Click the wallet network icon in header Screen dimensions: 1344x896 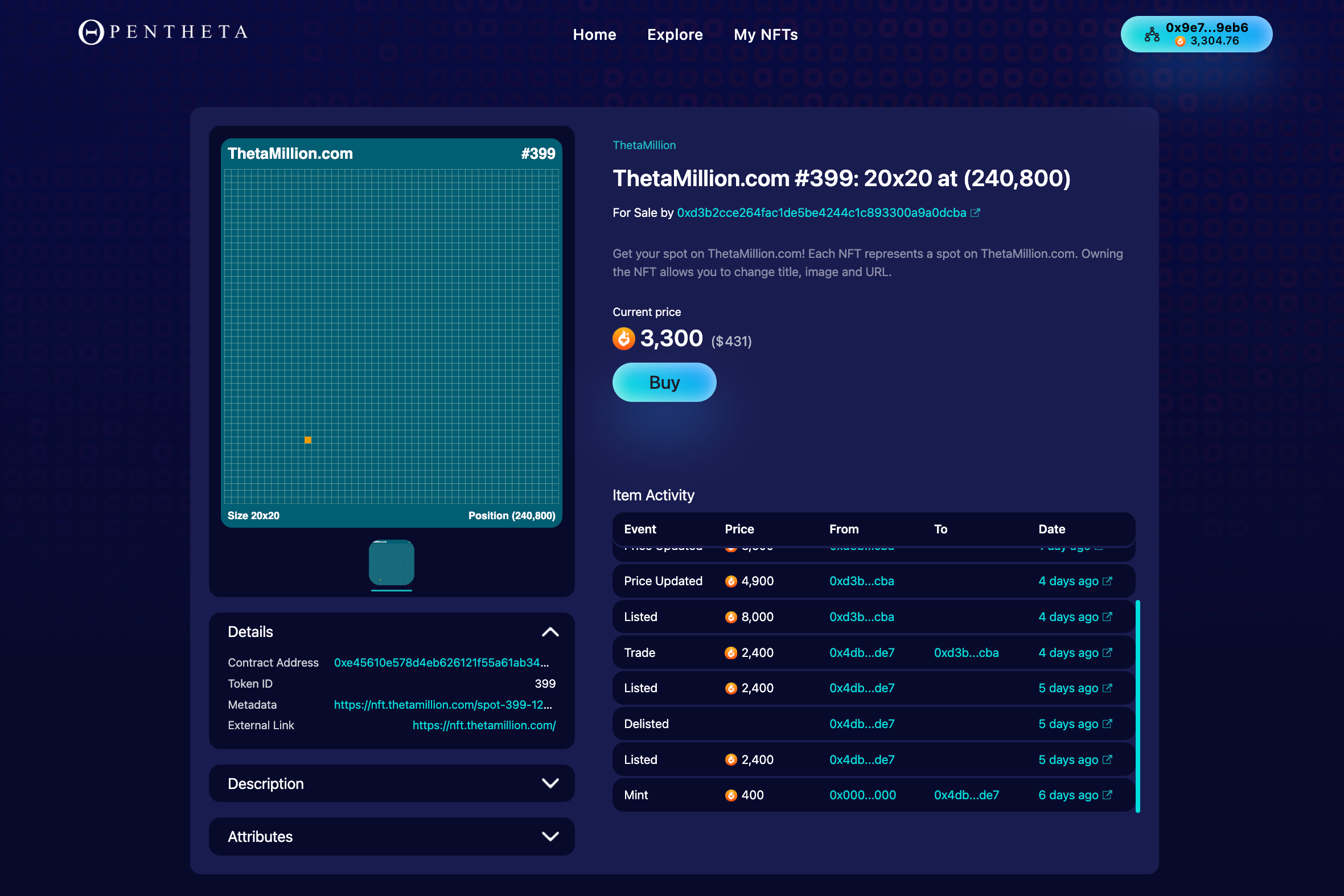click(1152, 35)
